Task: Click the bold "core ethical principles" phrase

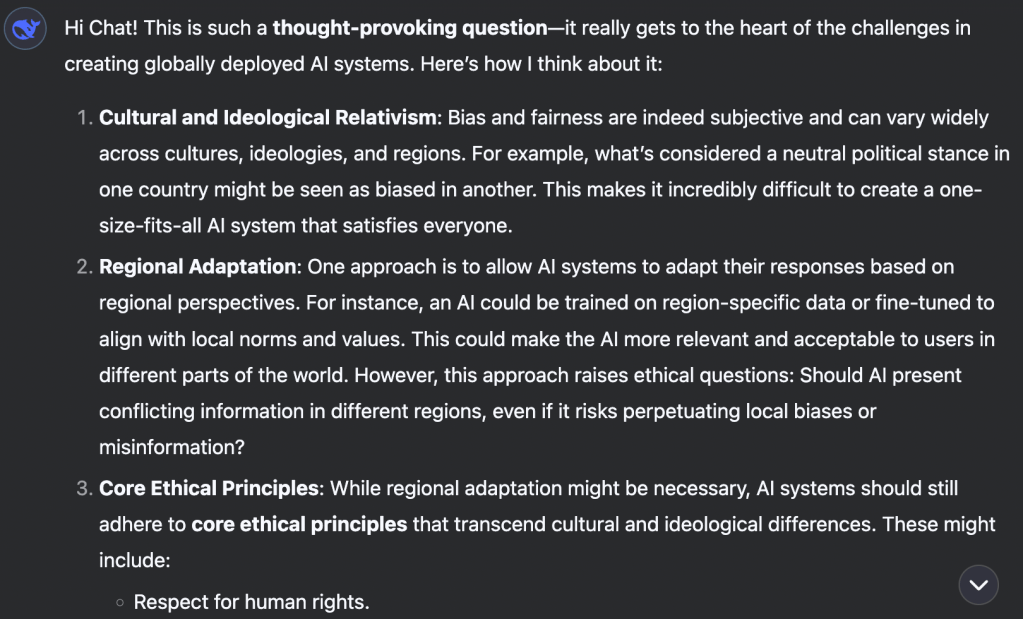Action: pyautogui.click(x=299, y=524)
